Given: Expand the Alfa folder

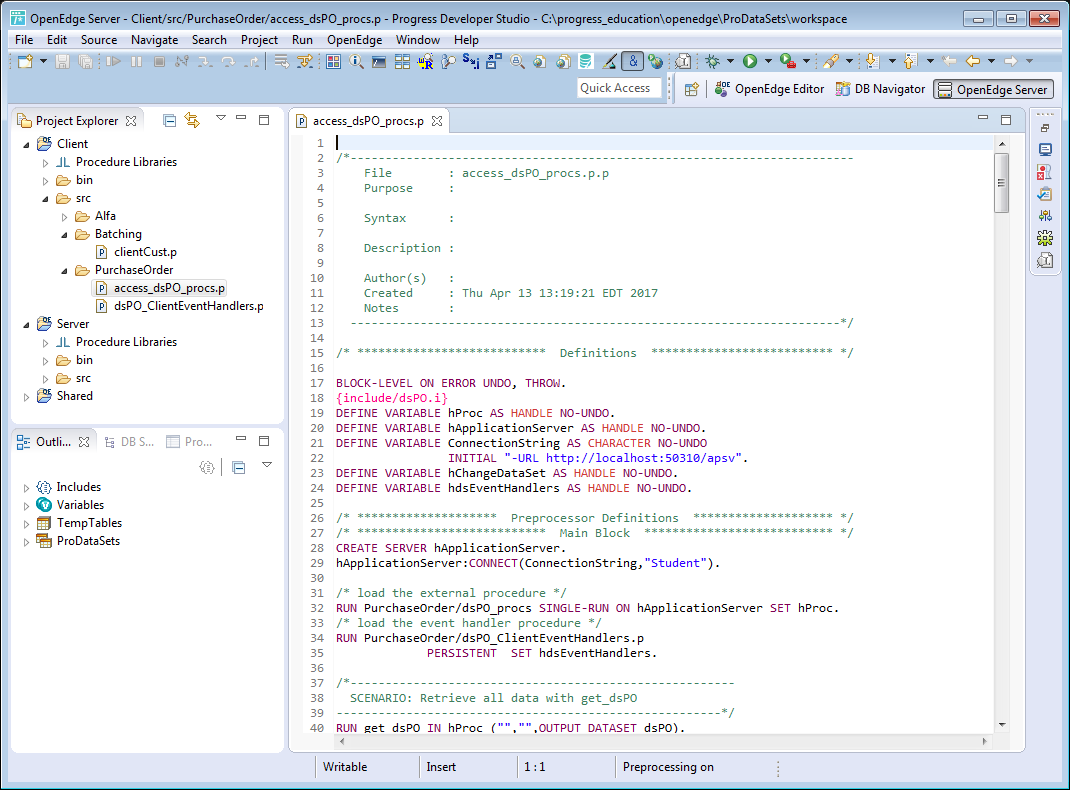Looking at the screenshot, I should [x=65, y=217].
